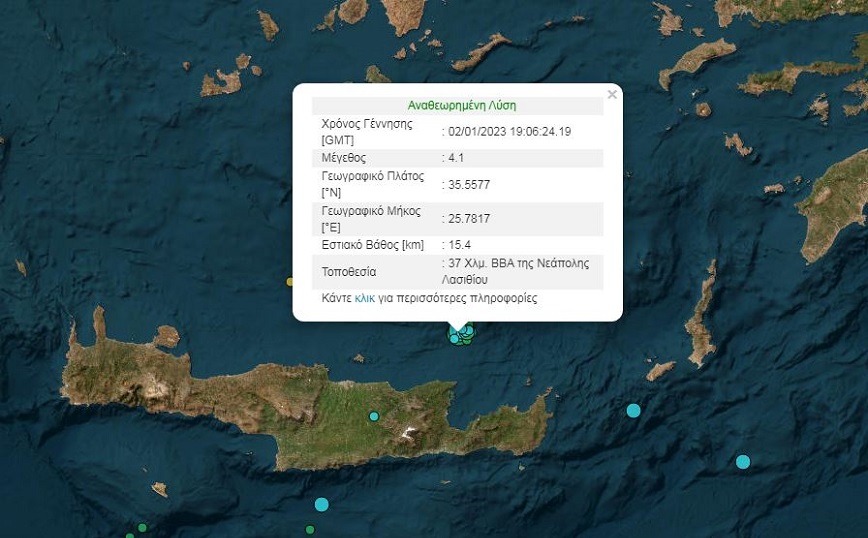Select the green marker near bottom-left corner
Image resolution: width=868 pixels, height=538 pixels.
(x=142, y=528)
